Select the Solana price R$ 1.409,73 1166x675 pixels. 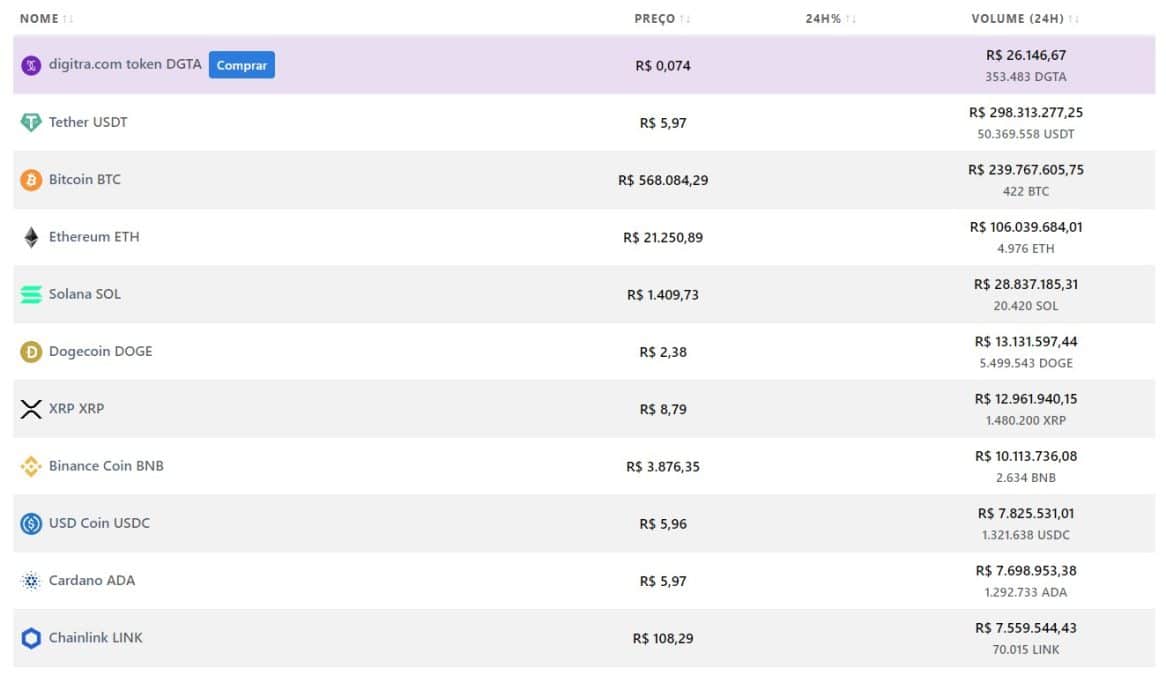coord(663,294)
